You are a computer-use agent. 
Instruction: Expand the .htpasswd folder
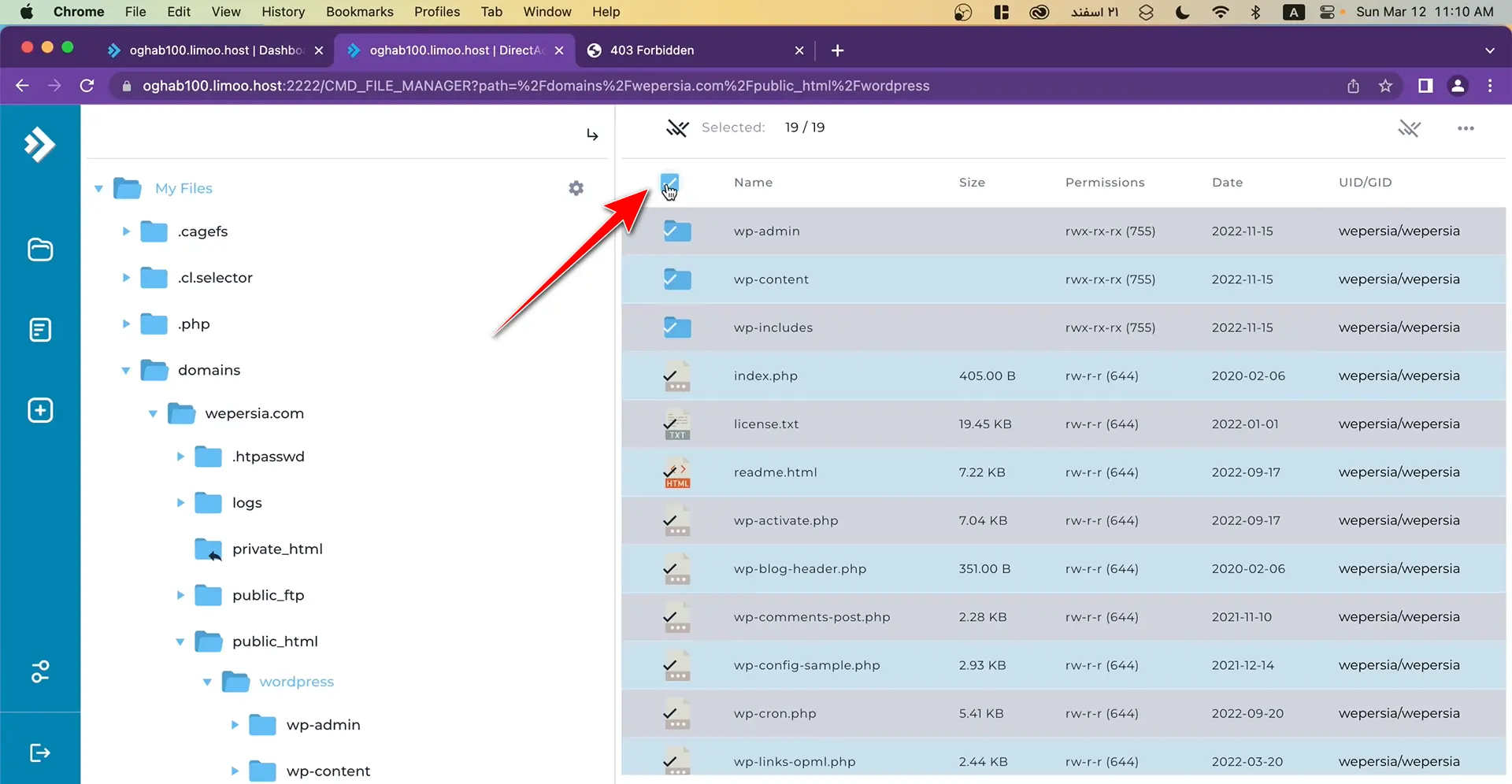point(180,457)
